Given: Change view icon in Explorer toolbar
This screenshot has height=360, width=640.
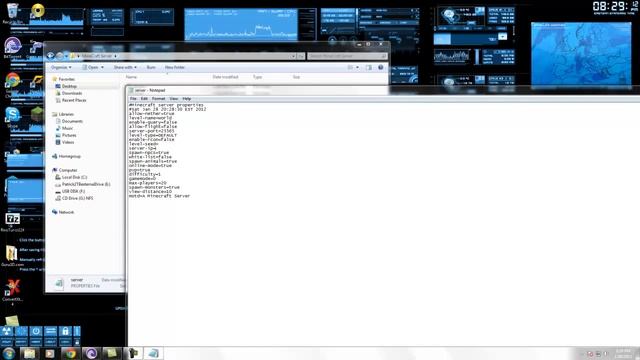Looking at the screenshot, I should pyautogui.click(x=350, y=67).
